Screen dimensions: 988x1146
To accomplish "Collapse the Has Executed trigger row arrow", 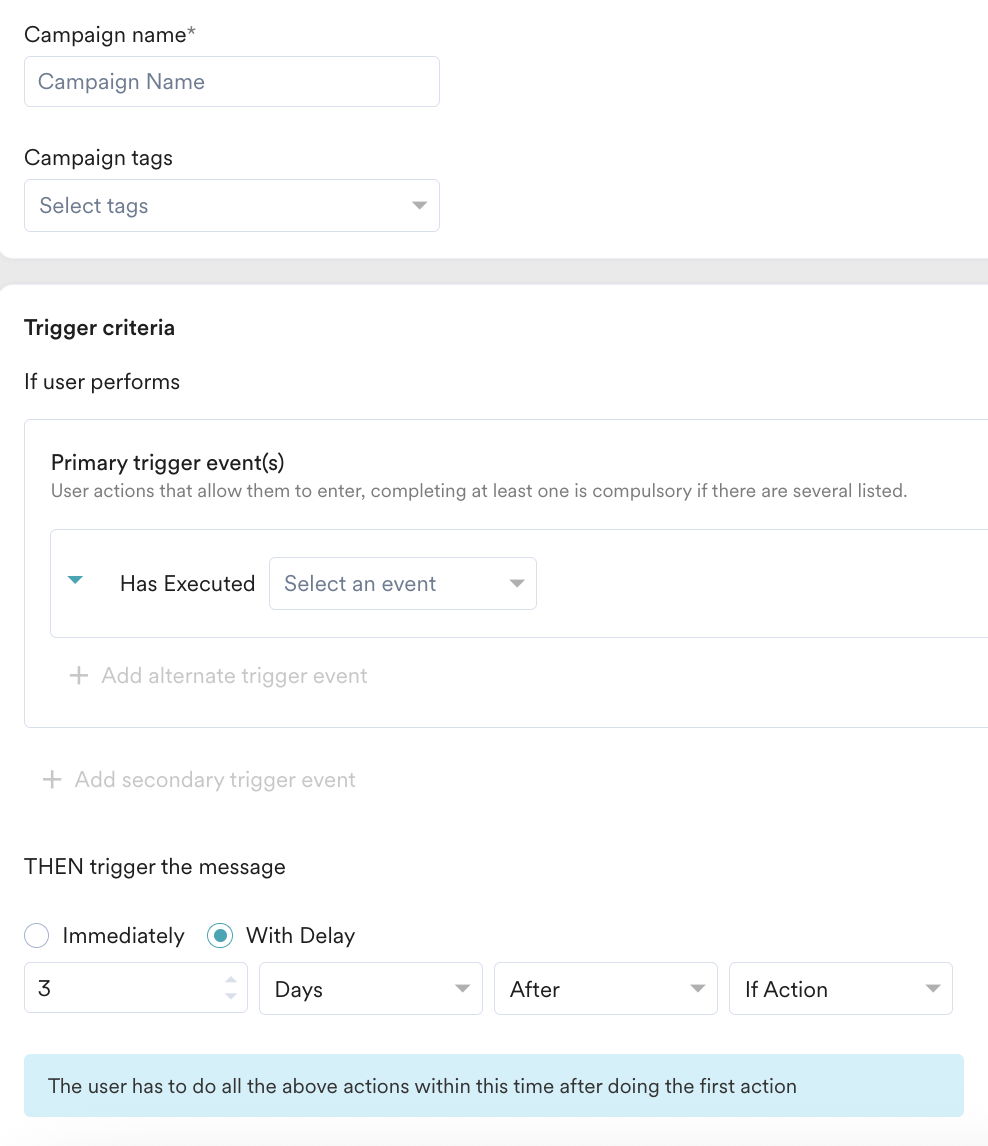I will pyautogui.click(x=75, y=580).
